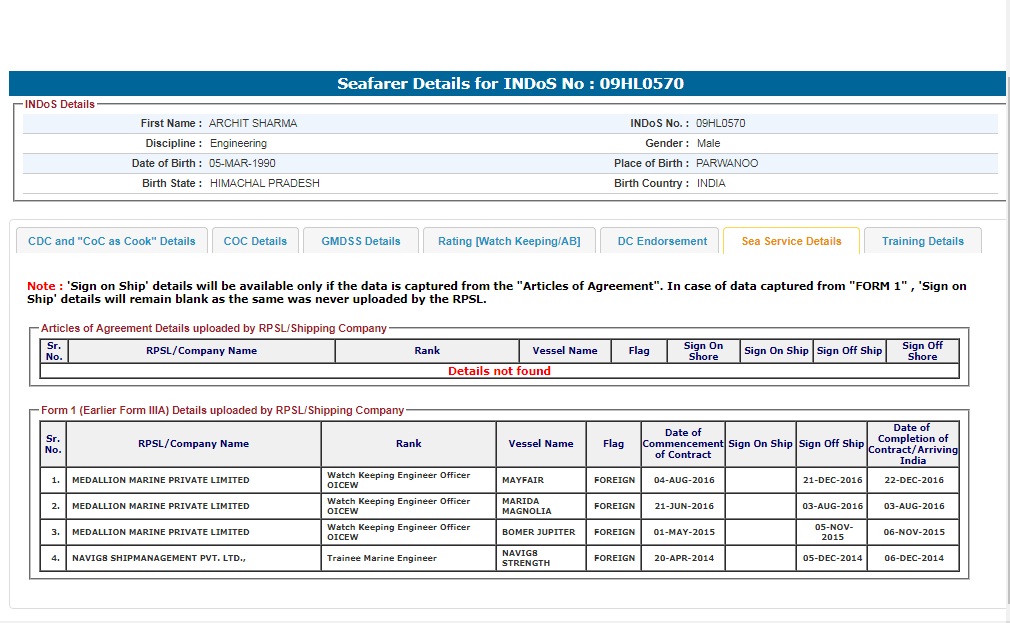
Task: Switch to the COC Details tab
Action: 255,241
